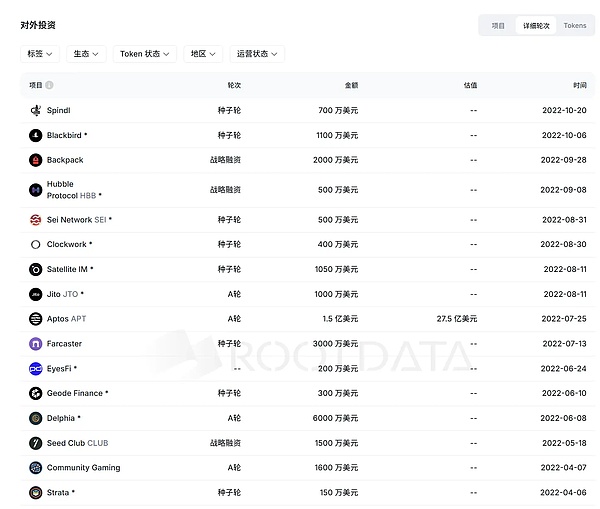Click the Satellite IM logo icon
Screen dimensions: 600x509
click(36, 269)
